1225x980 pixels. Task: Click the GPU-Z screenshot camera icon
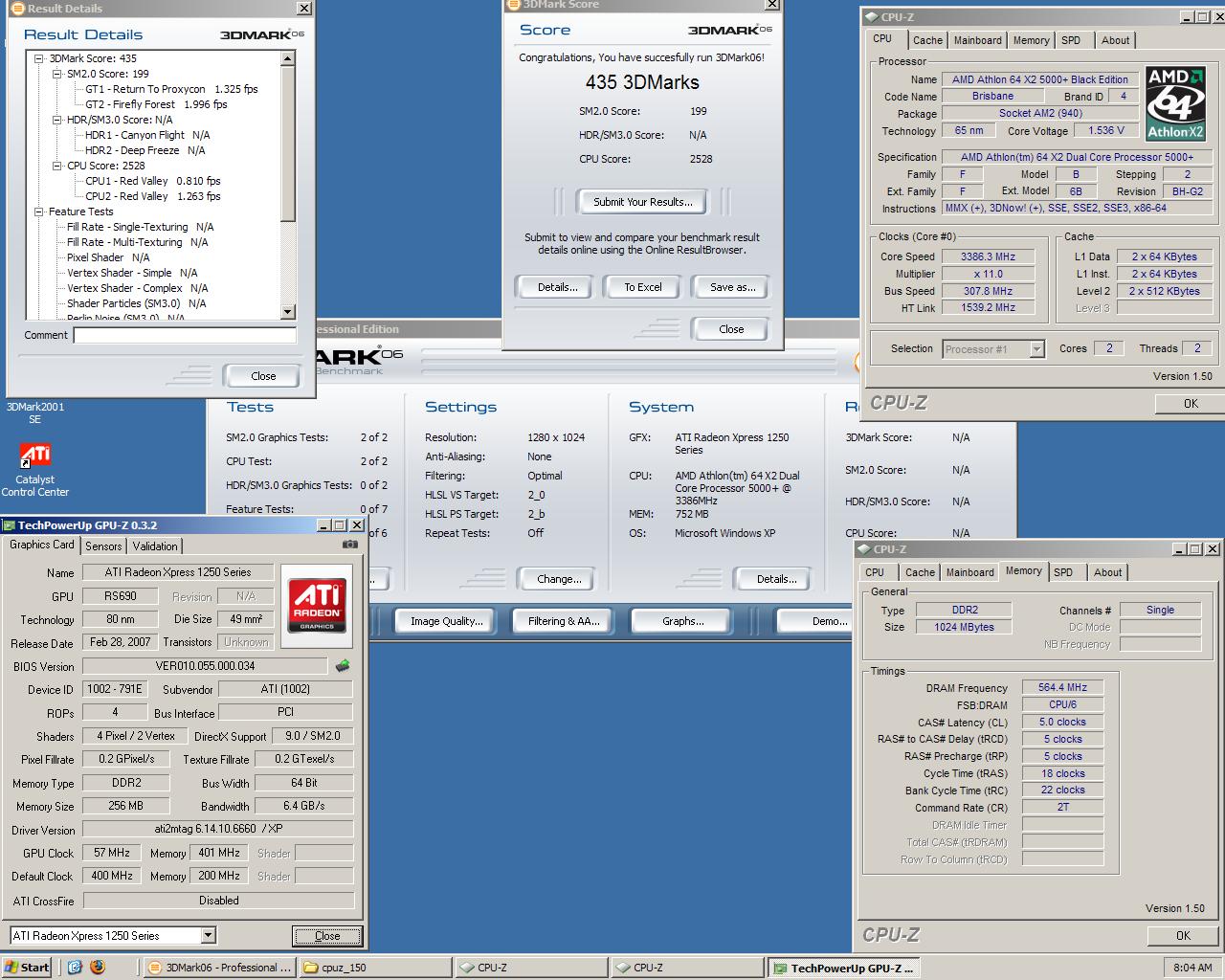coord(350,545)
